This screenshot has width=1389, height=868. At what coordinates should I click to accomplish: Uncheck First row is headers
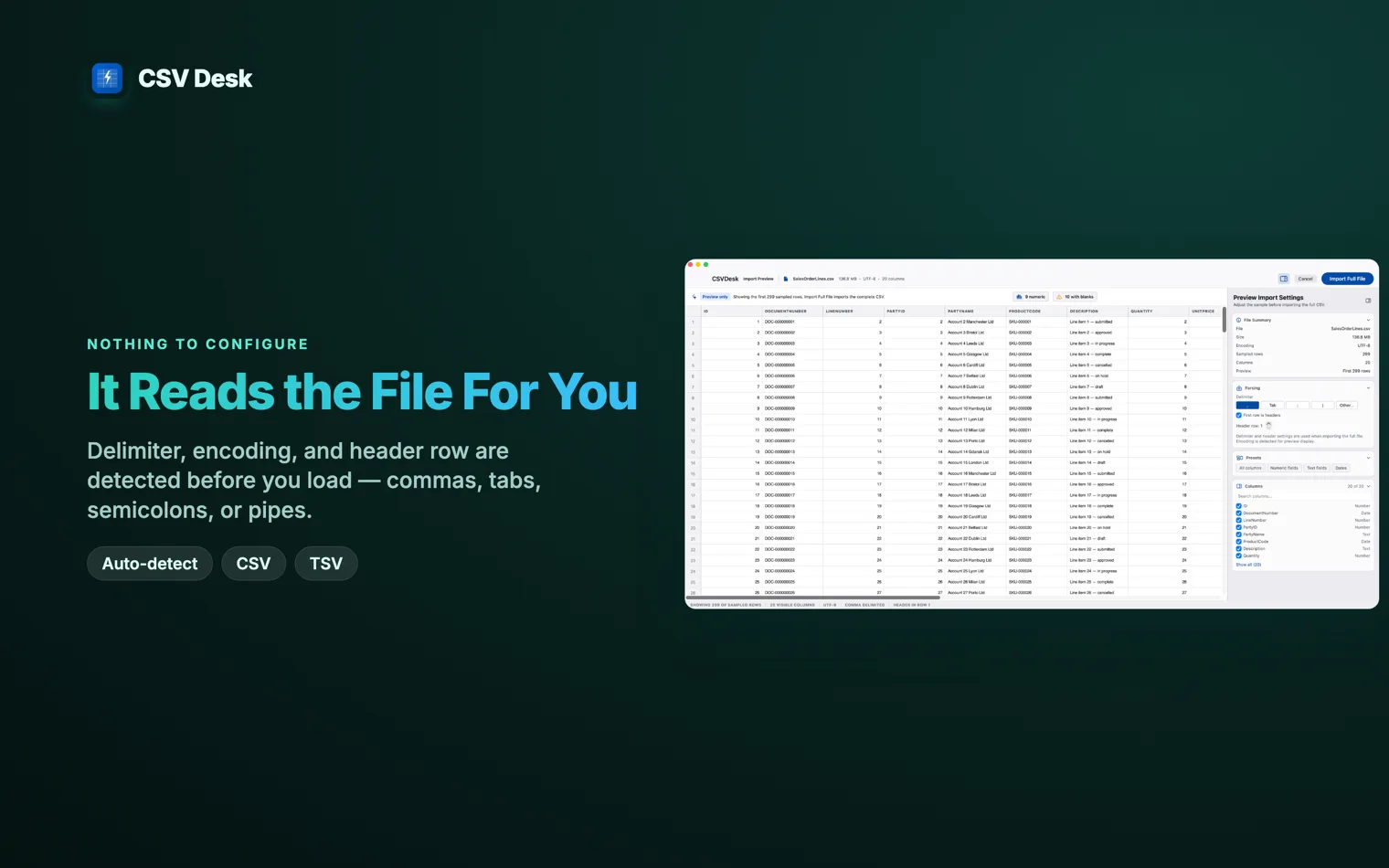[x=1239, y=415]
